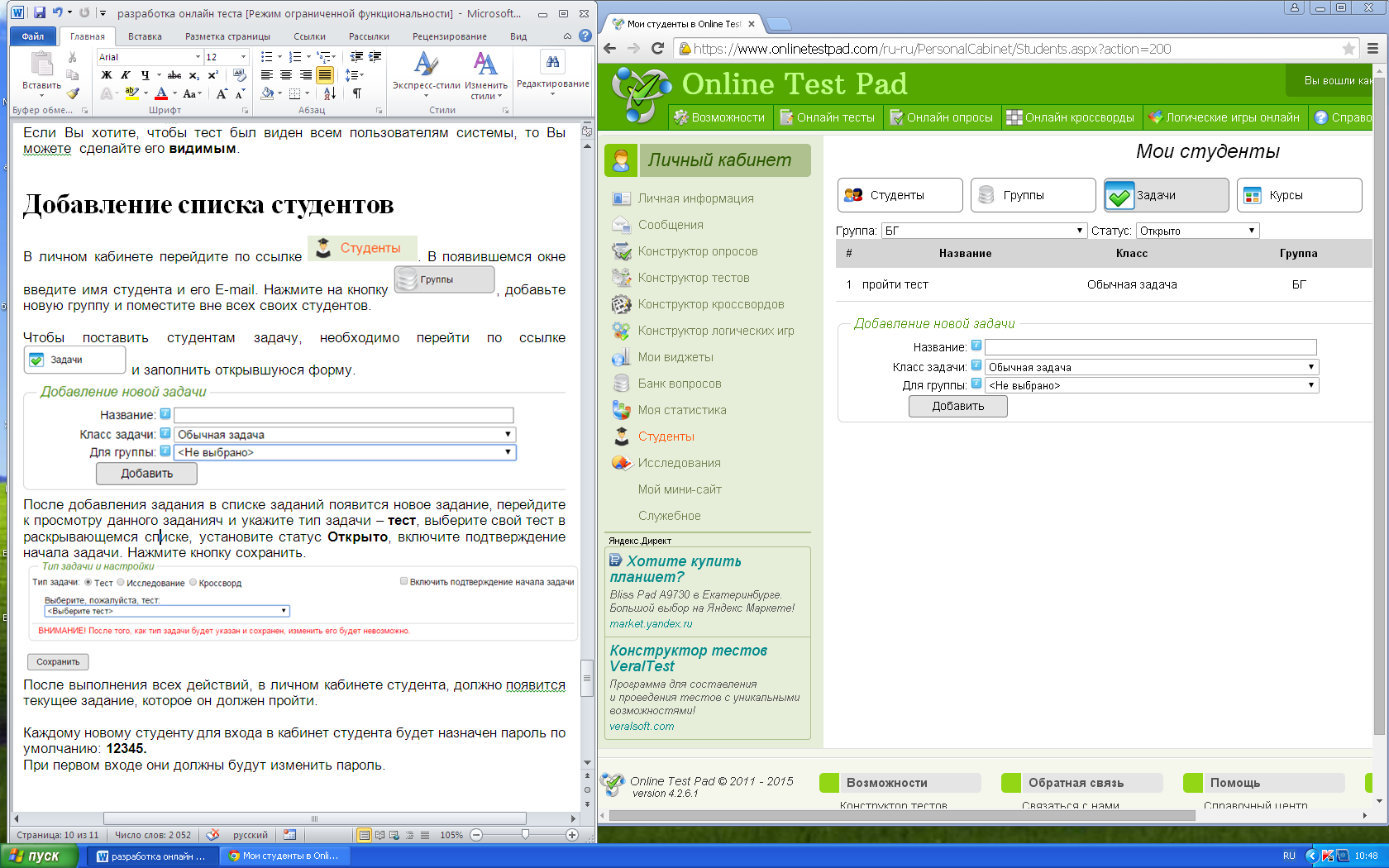Decrease paragraph indent in Word
The width and height of the screenshot is (1389, 868).
356,57
